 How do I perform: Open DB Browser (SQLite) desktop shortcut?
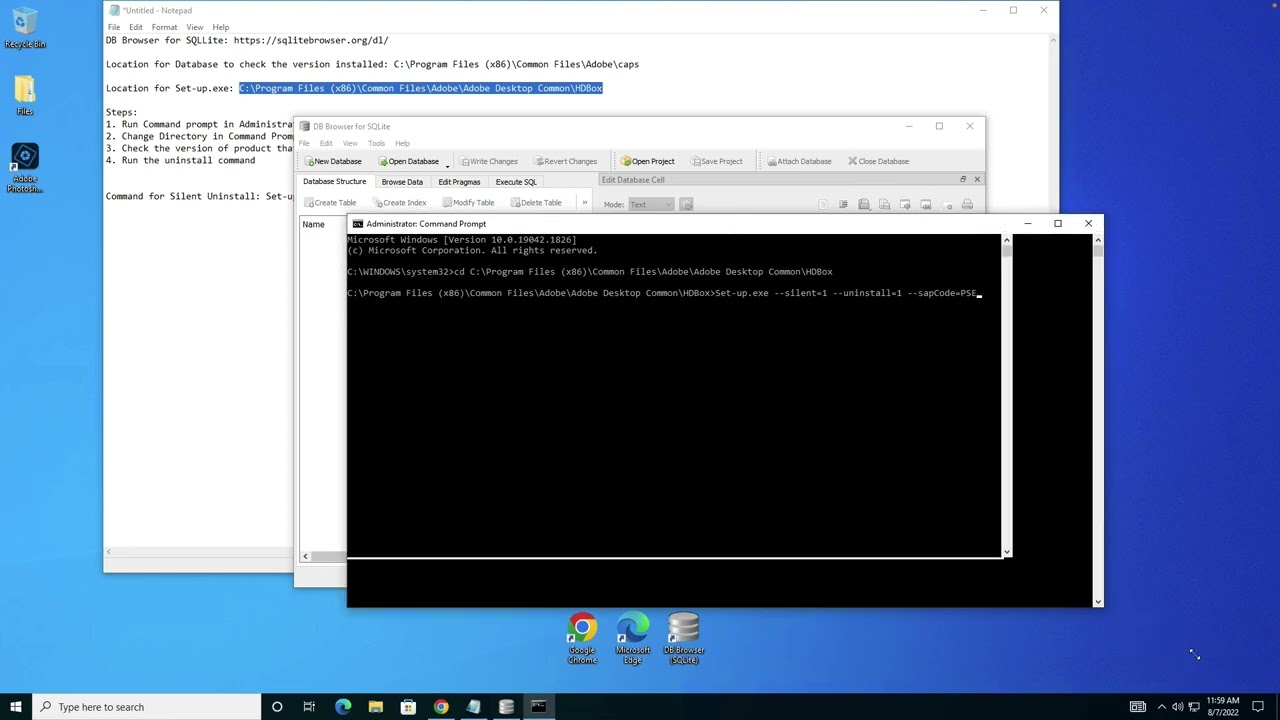(x=684, y=639)
